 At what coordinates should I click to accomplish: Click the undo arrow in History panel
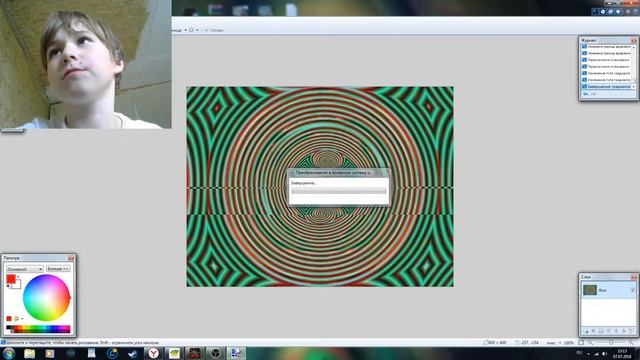(x=586, y=94)
